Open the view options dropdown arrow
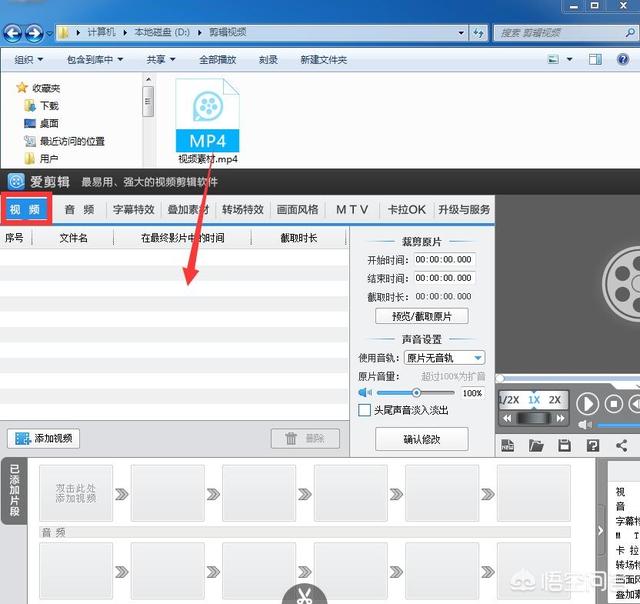 click(x=569, y=60)
